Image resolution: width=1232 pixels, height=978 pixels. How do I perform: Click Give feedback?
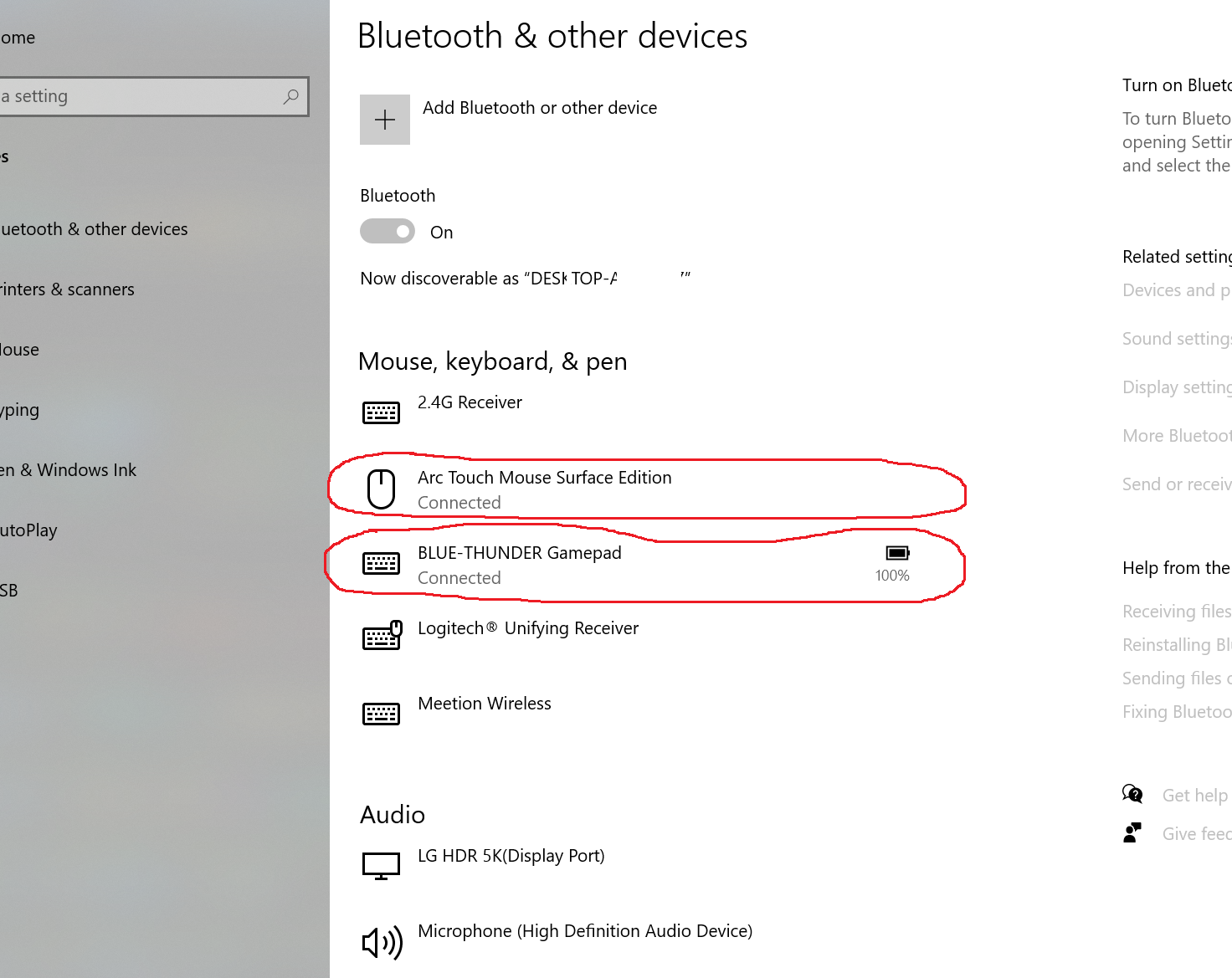1195,833
